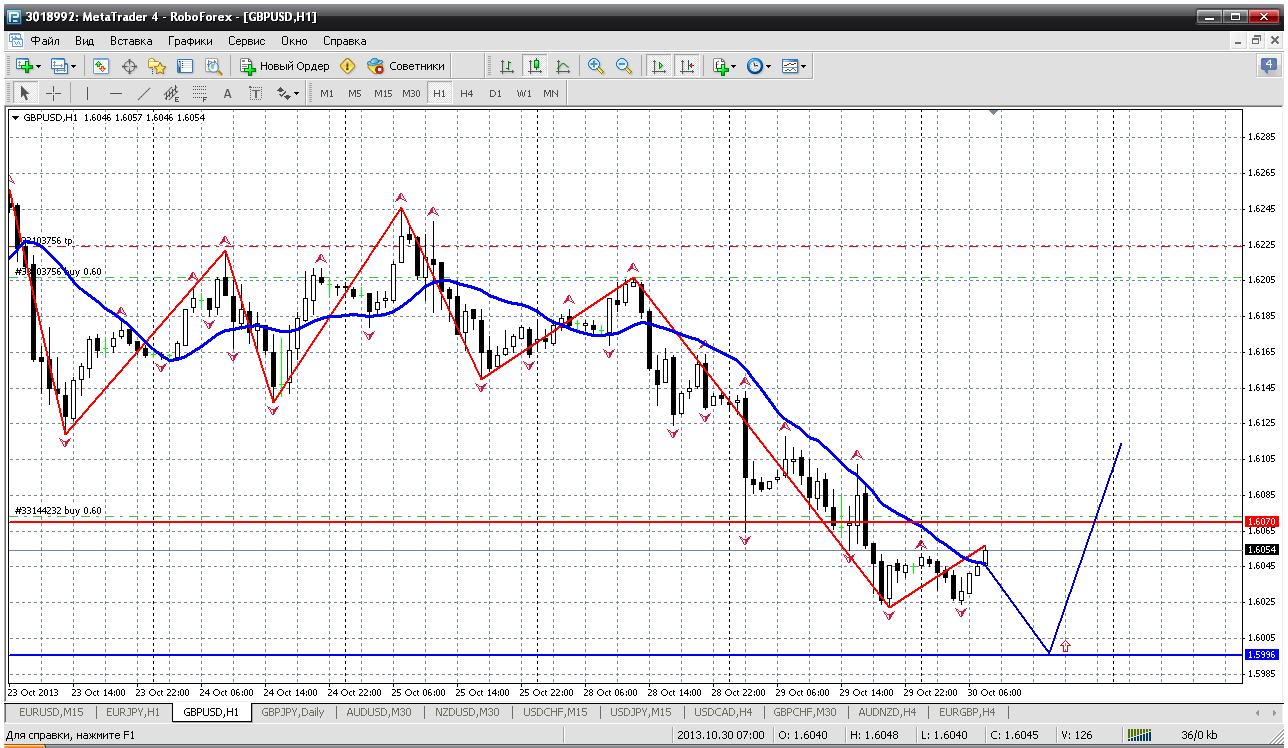Screen dimensions: 1288x748
Task: Open the Графики menu
Action: (190, 41)
